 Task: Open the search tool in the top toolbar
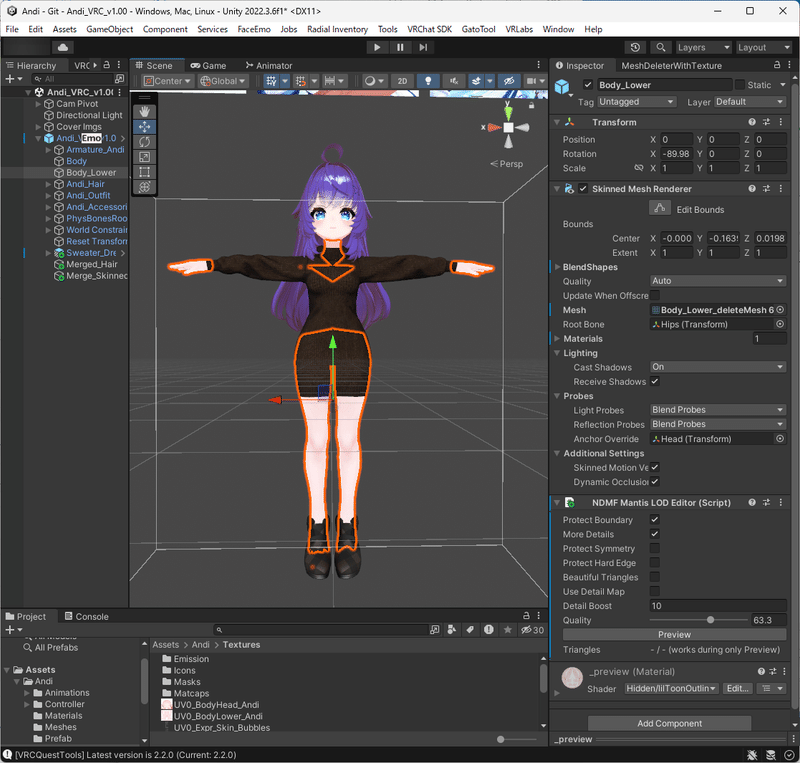[x=661, y=47]
